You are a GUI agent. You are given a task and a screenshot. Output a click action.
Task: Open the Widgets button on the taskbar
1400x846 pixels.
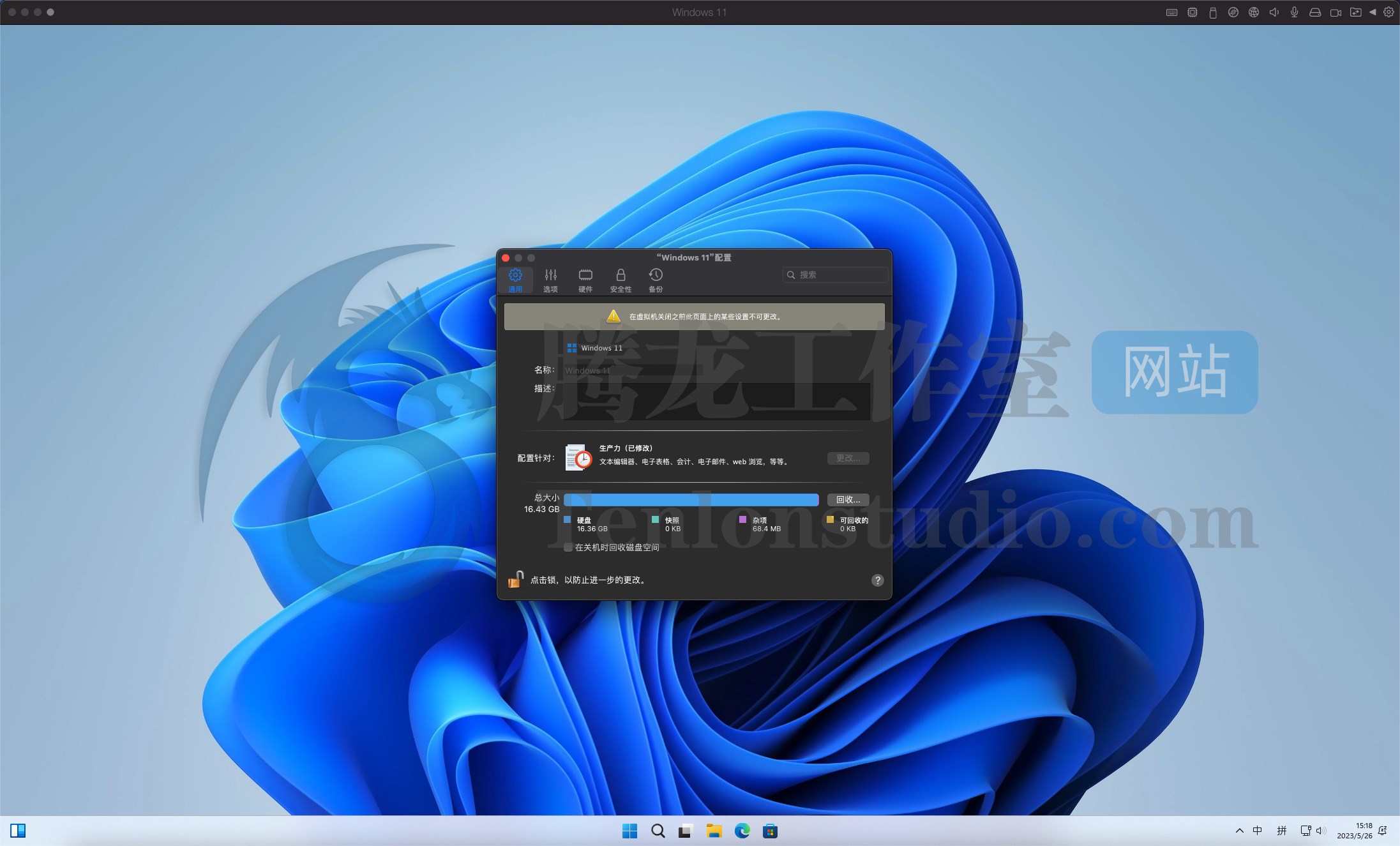point(18,831)
